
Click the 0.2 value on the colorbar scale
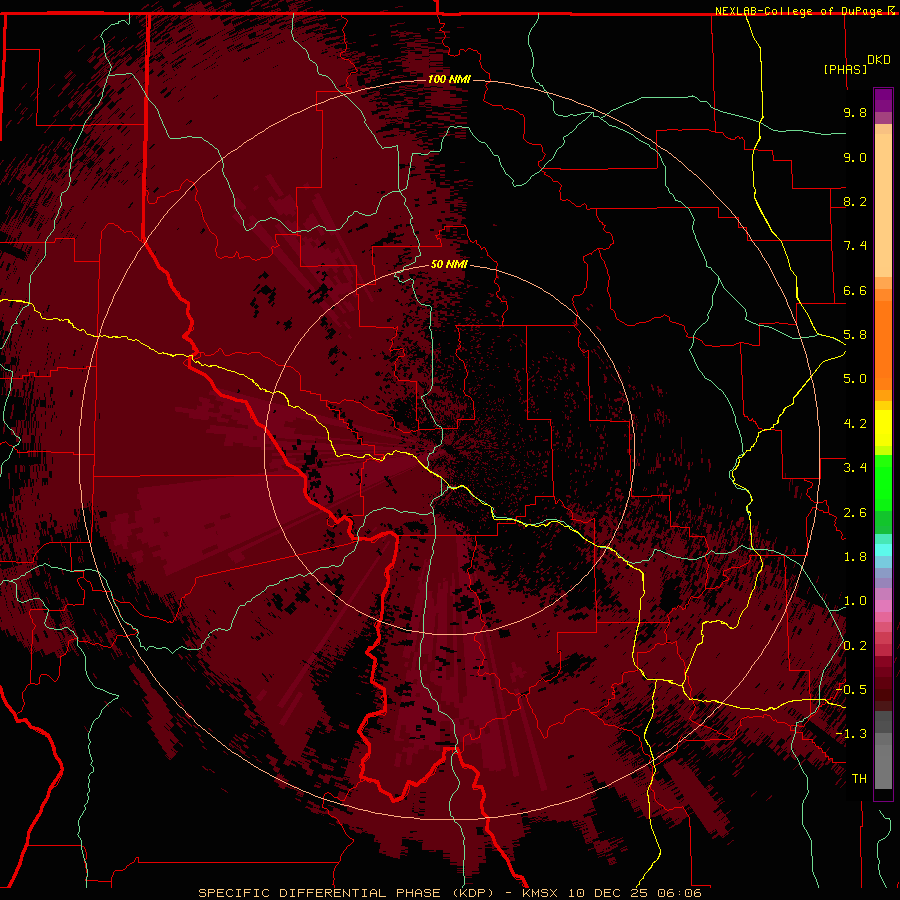pyautogui.click(x=855, y=646)
